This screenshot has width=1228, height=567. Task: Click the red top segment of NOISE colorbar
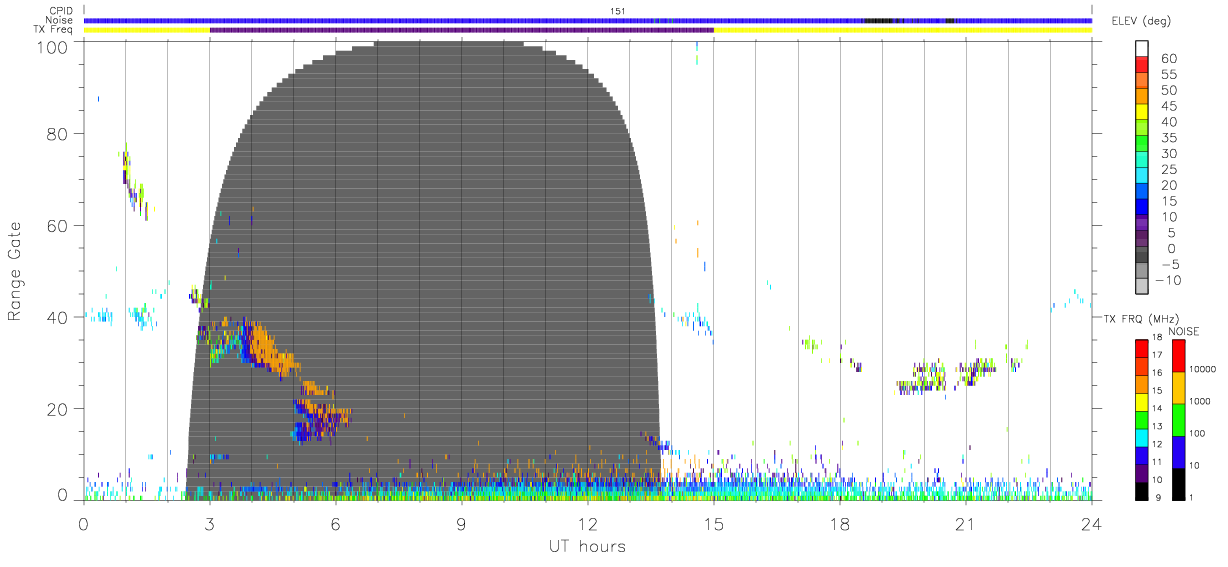point(1179,355)
